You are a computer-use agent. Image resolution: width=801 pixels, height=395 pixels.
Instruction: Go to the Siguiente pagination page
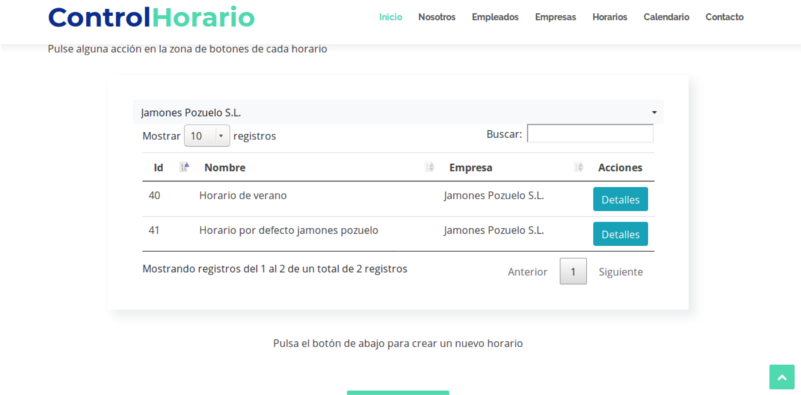coord(621,272)
